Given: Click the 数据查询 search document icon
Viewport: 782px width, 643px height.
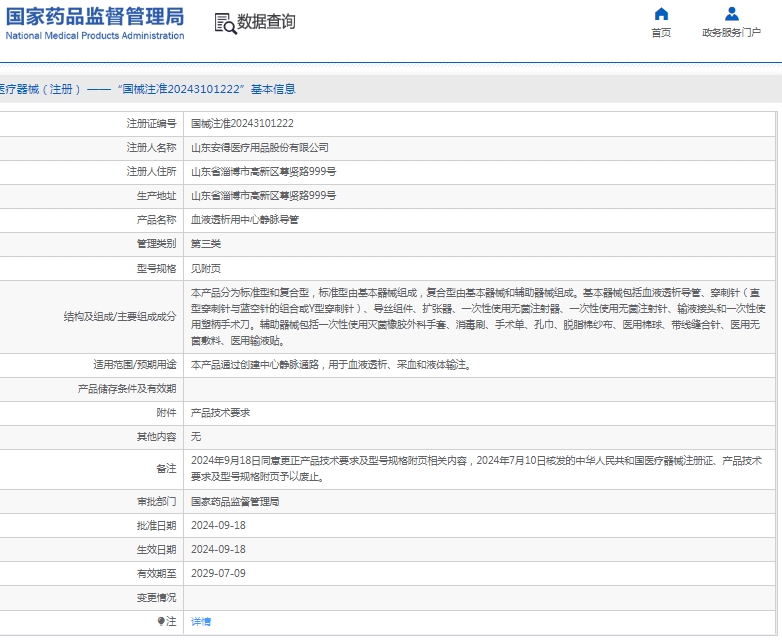Looking at the screenshot, I should (225, 23).
